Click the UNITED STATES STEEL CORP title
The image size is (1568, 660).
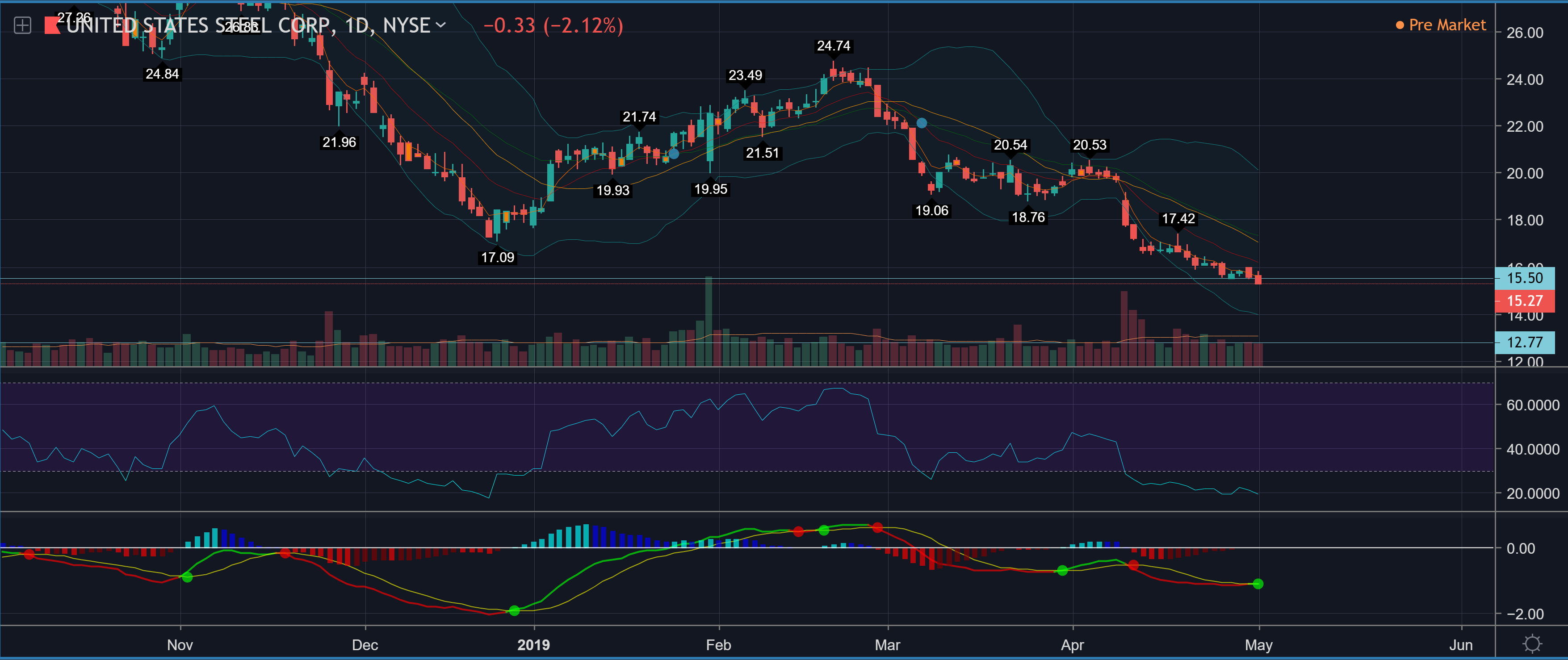(198, 25)
